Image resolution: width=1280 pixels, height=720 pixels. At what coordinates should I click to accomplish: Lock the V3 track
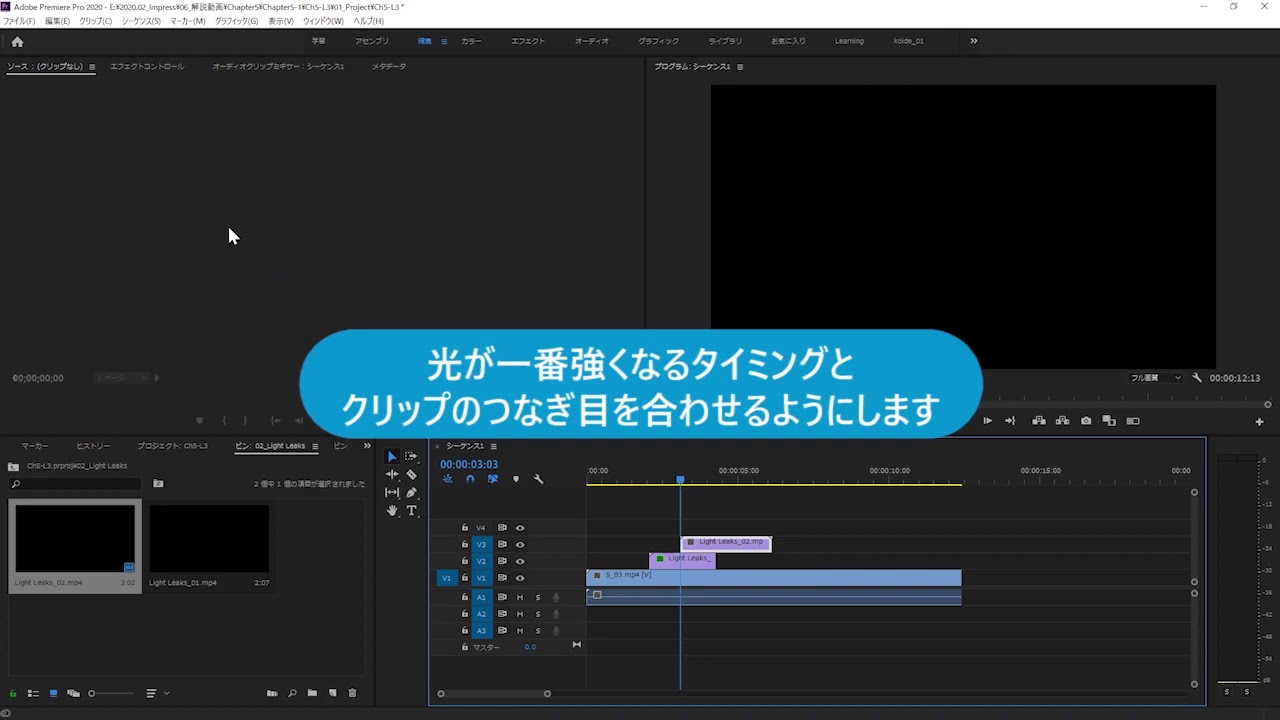coord(464,545)
